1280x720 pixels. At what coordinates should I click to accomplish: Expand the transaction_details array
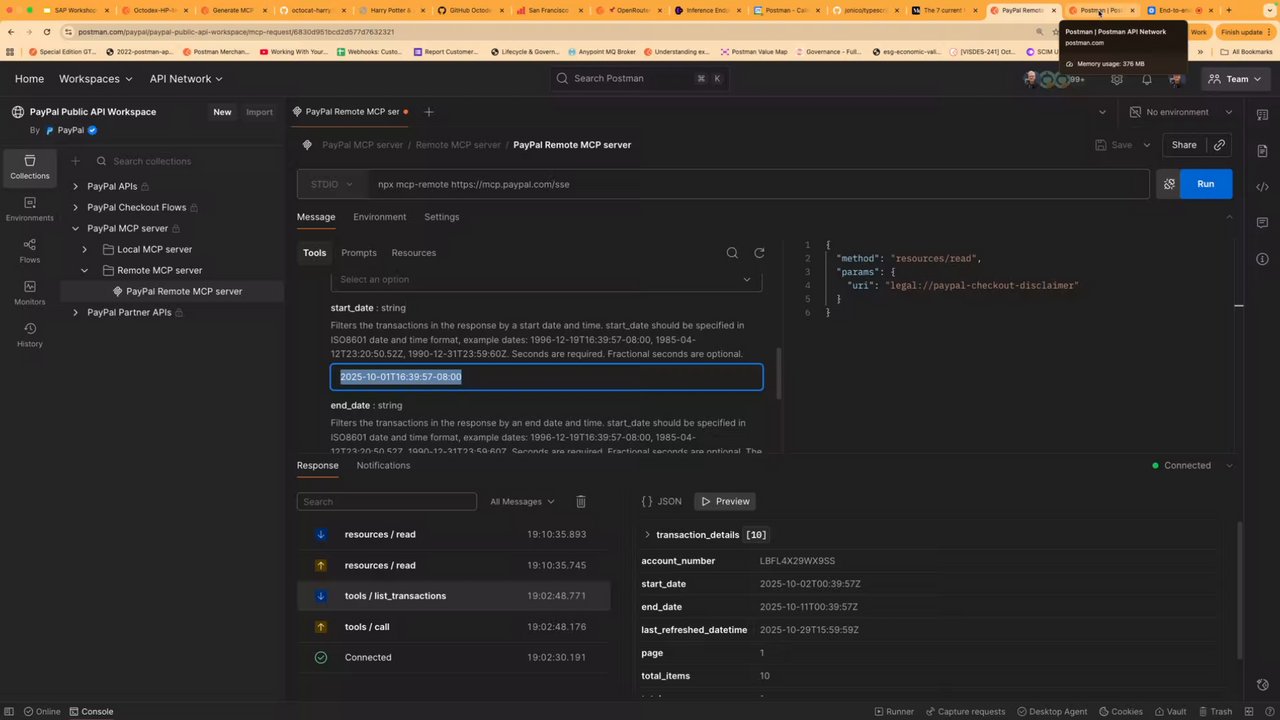[x=647, y=535]
